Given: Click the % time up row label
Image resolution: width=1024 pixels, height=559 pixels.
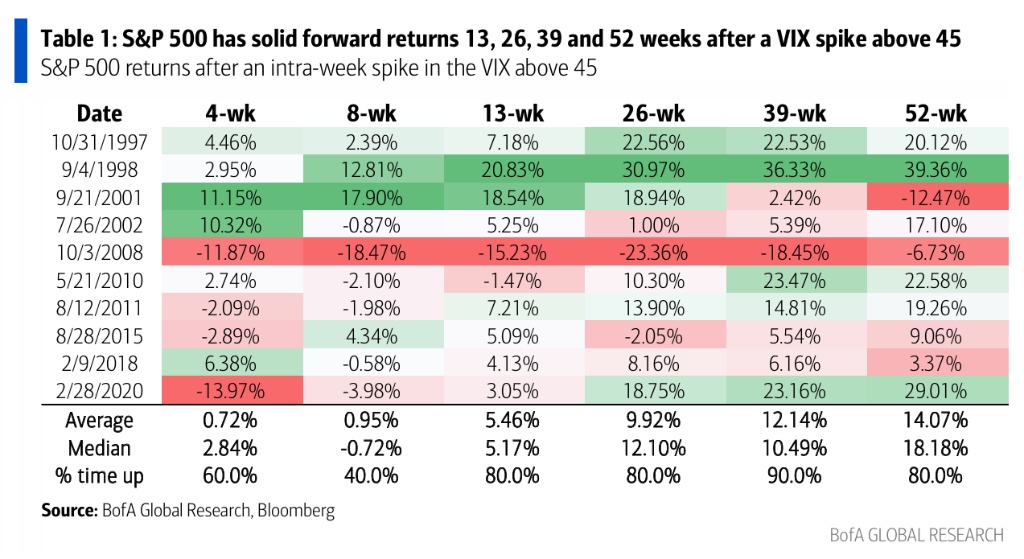Looking at the screenshot, I should click(x=100, y=474).
